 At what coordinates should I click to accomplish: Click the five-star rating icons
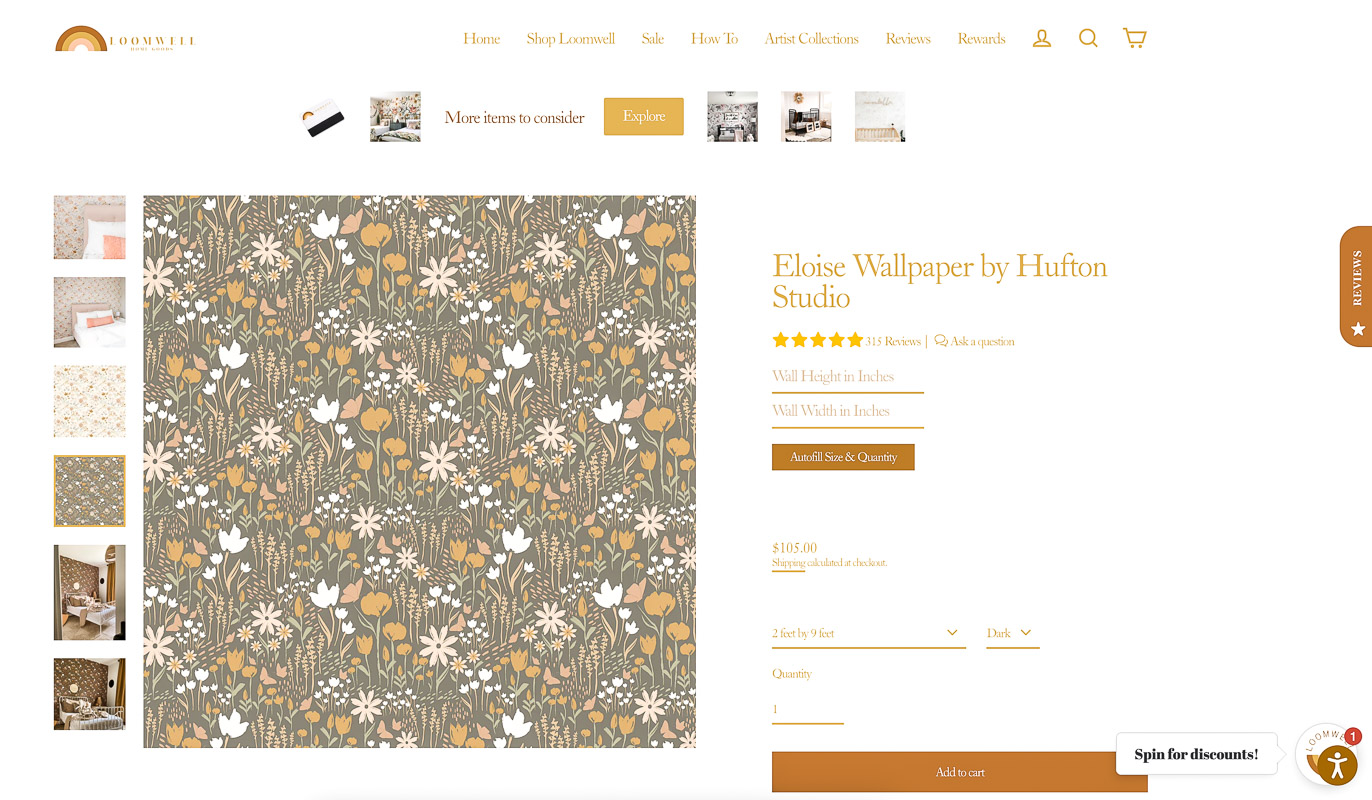coord(817,341)
